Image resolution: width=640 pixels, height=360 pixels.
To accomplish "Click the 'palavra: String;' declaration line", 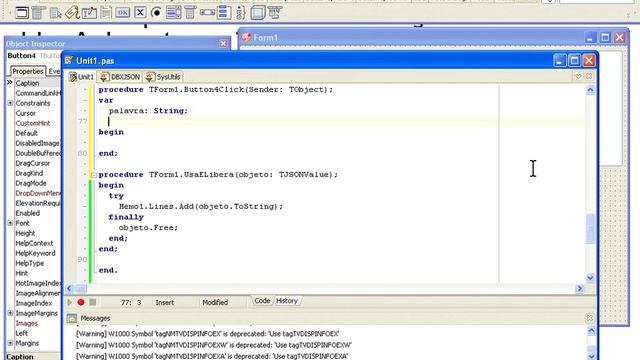I will click(148, 111).
